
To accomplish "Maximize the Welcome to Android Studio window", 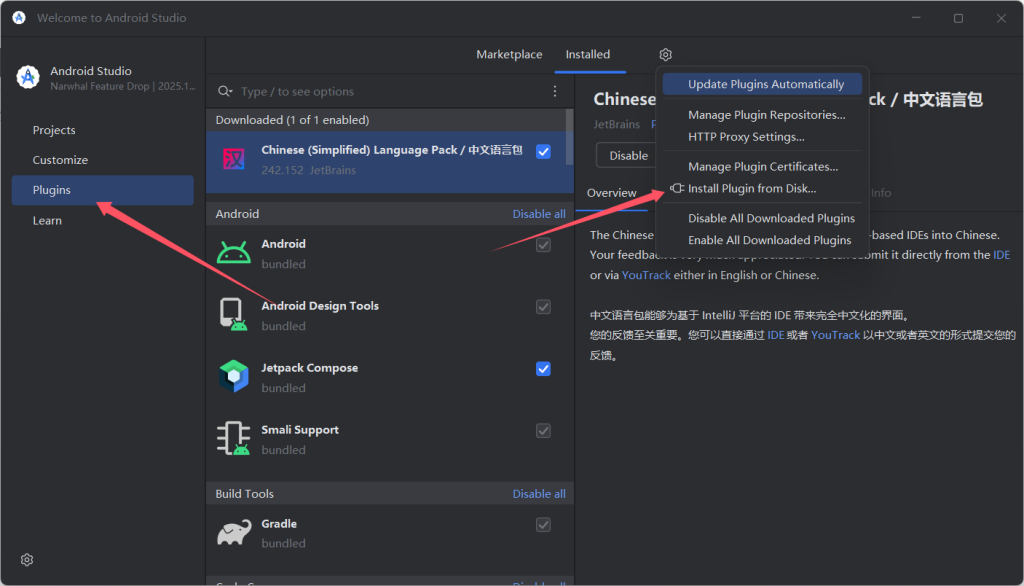I will [958, 18].
